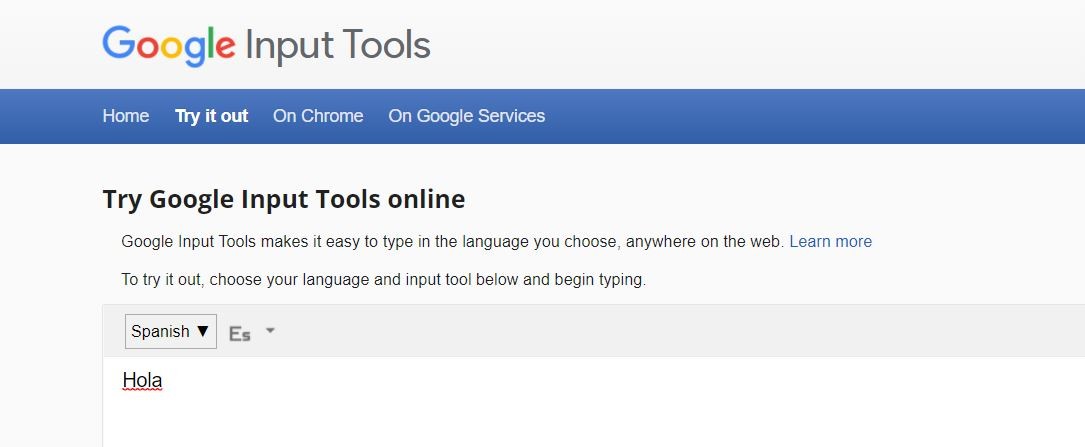Expand the input tool arrow next to Es

coord(271,331)
